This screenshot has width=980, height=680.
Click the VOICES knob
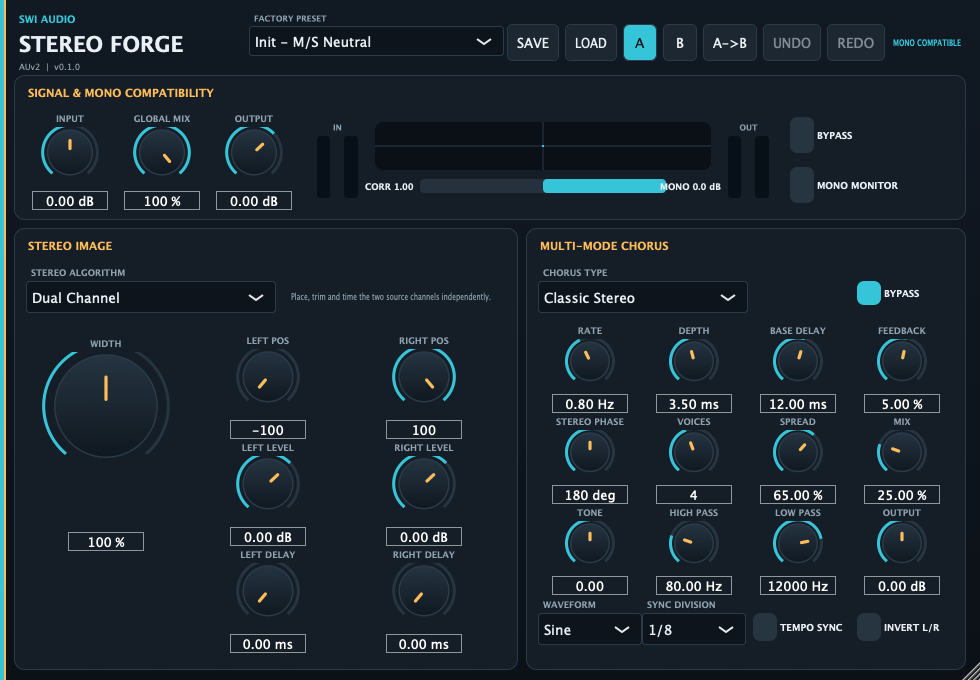(x=694, y=452)
